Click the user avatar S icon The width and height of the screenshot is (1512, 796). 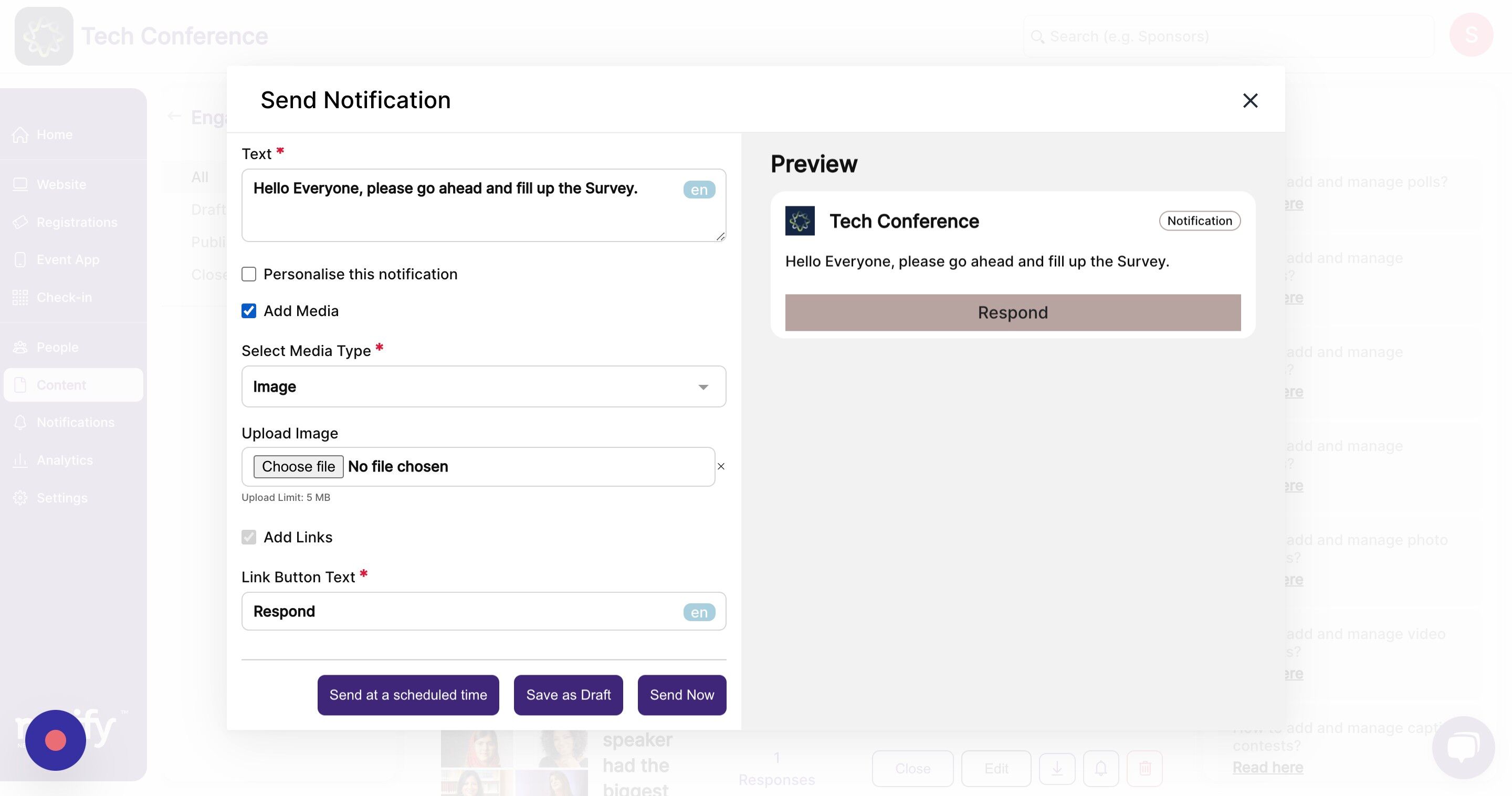point(1471,35)
